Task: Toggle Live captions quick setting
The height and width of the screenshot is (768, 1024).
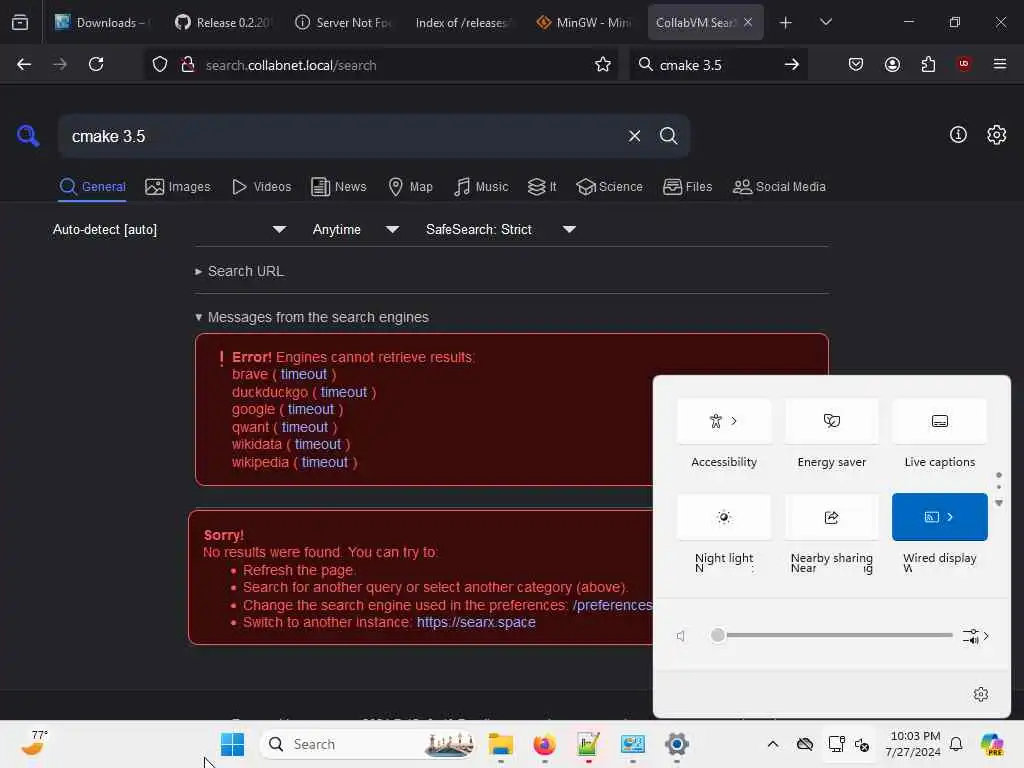Action: [940, 421]
